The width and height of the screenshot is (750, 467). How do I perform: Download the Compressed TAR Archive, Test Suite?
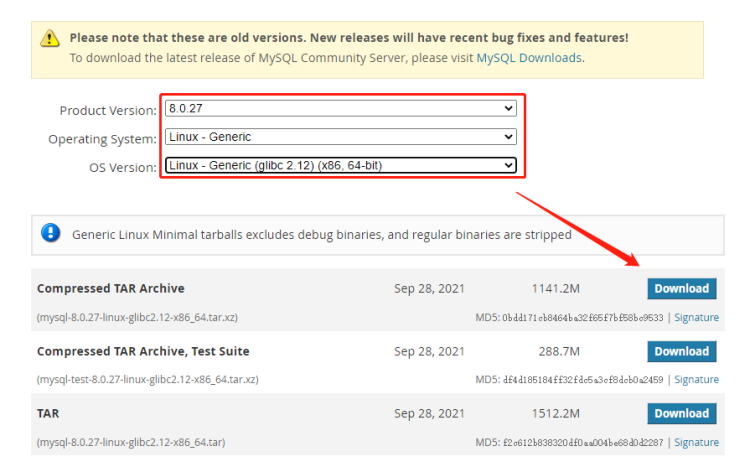[682, 351]
